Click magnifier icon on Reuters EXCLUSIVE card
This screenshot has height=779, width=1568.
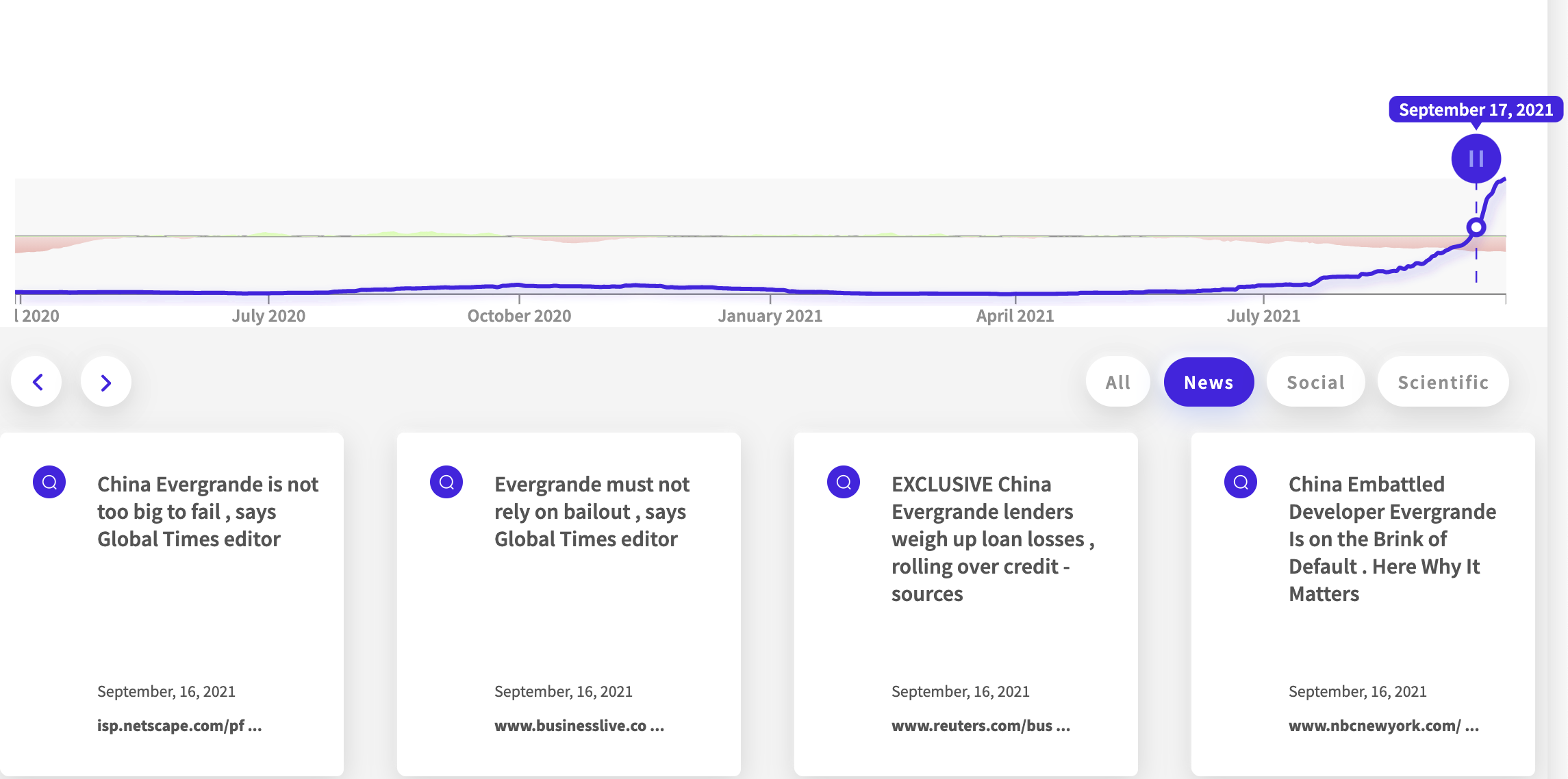pos(844,482)
